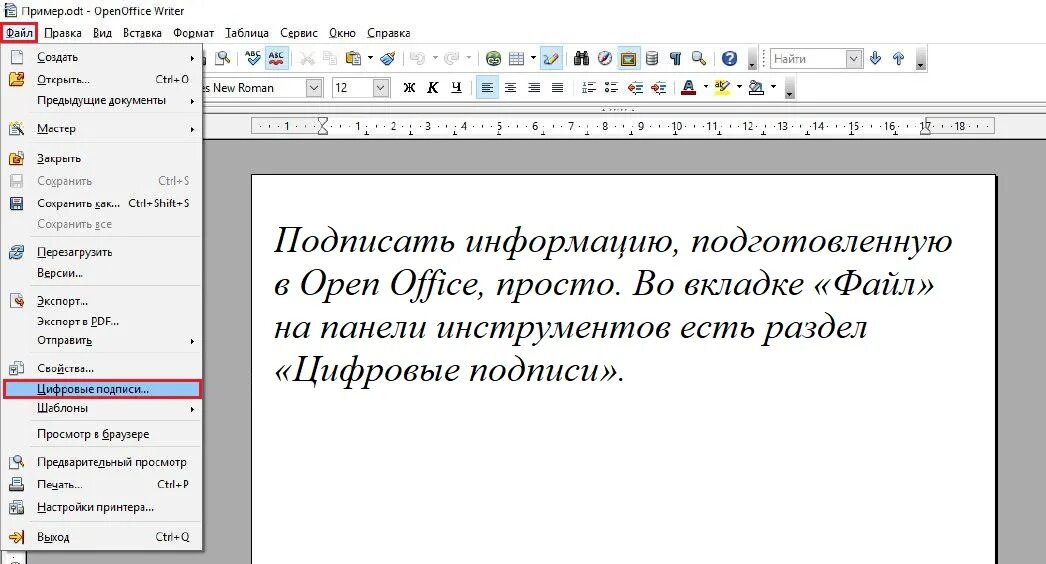This screenshot has height=564, width=1046.
Task: Toggle underline with Ч button
Action: tap(456, 87)
